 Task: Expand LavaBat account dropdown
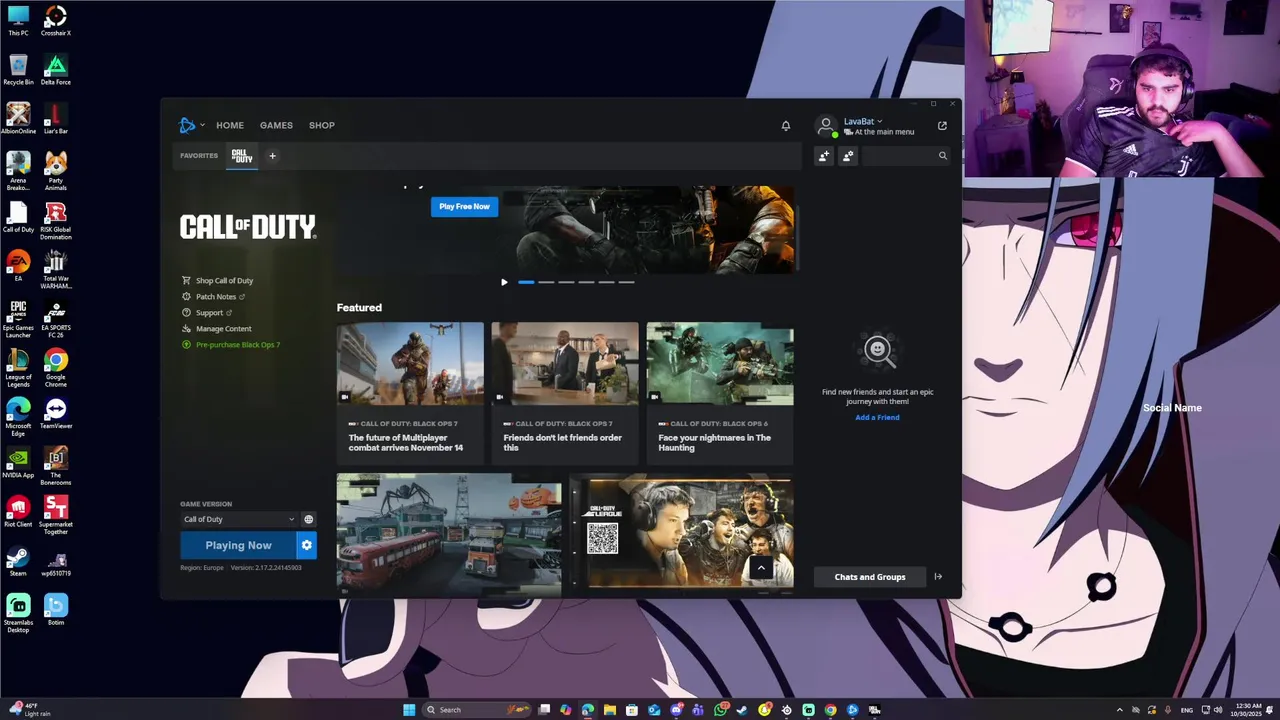click(x=880, y=122)
